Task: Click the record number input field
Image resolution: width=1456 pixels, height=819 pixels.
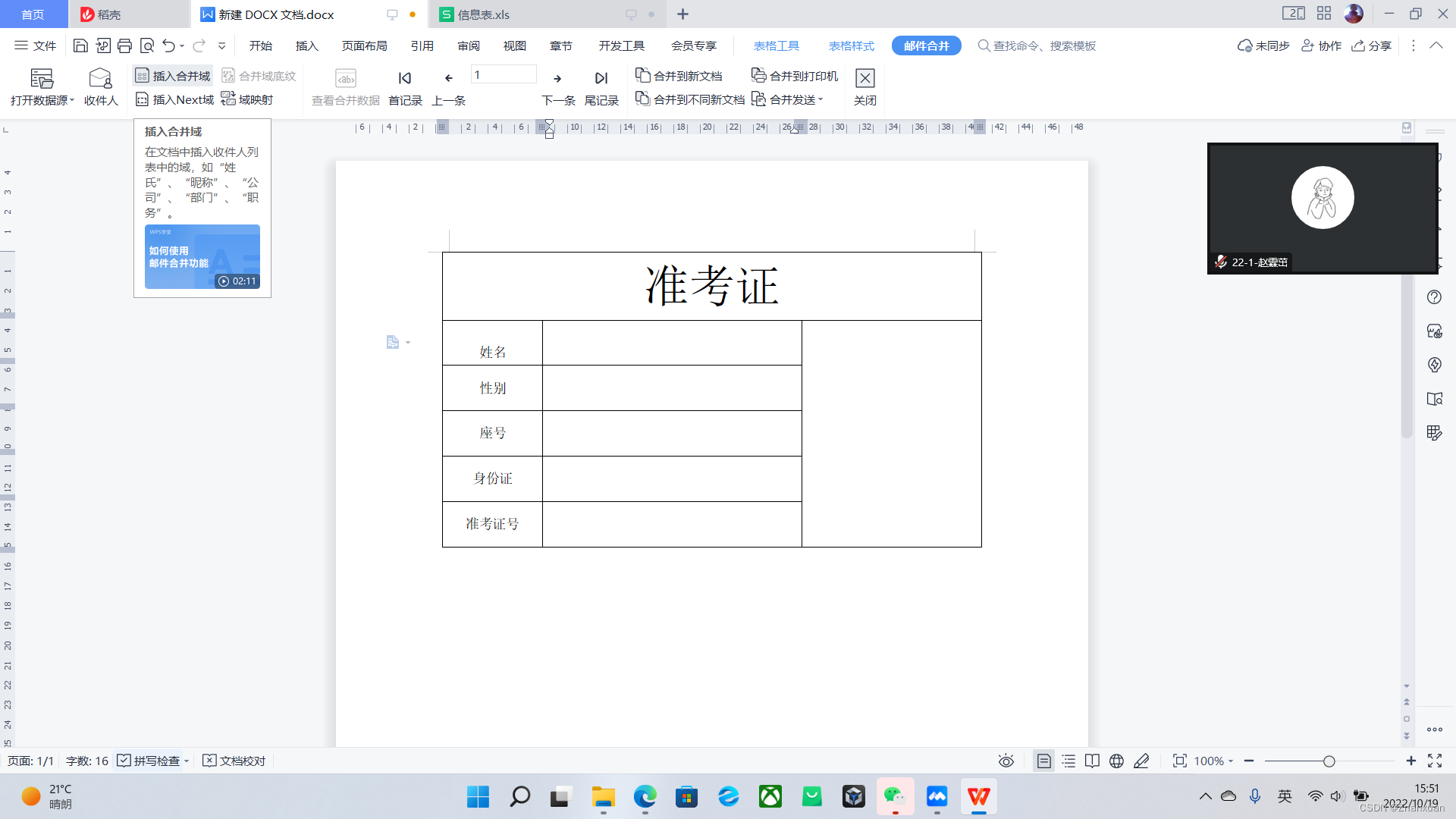Action: point(504,74)
